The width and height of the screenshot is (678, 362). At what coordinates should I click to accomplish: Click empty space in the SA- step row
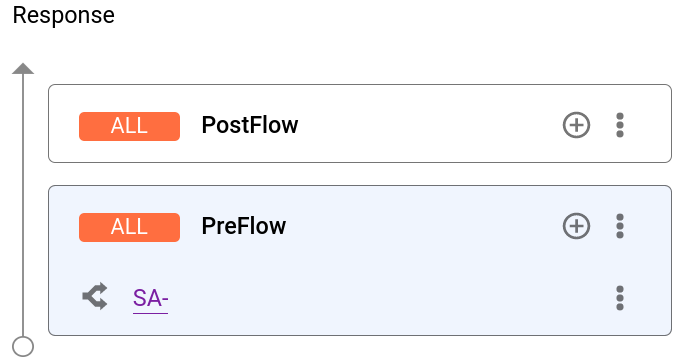click(x=389, y=298)
